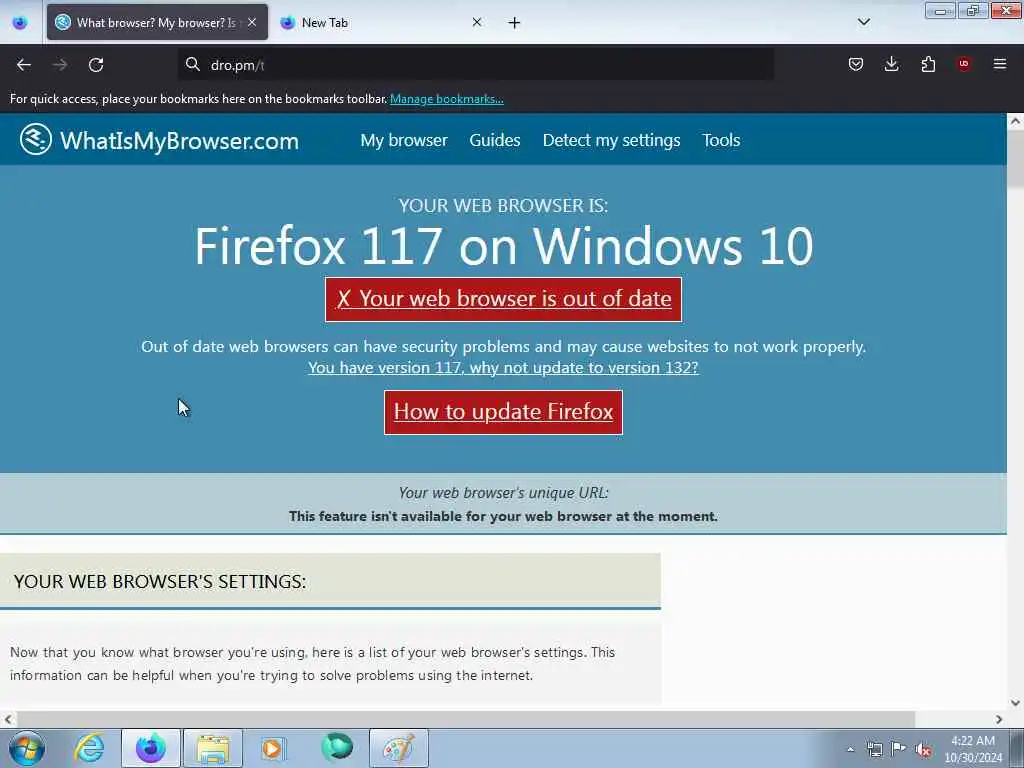Open new tab with plus button
Screen dimensions: 1024x768
[x=514, y=23]
